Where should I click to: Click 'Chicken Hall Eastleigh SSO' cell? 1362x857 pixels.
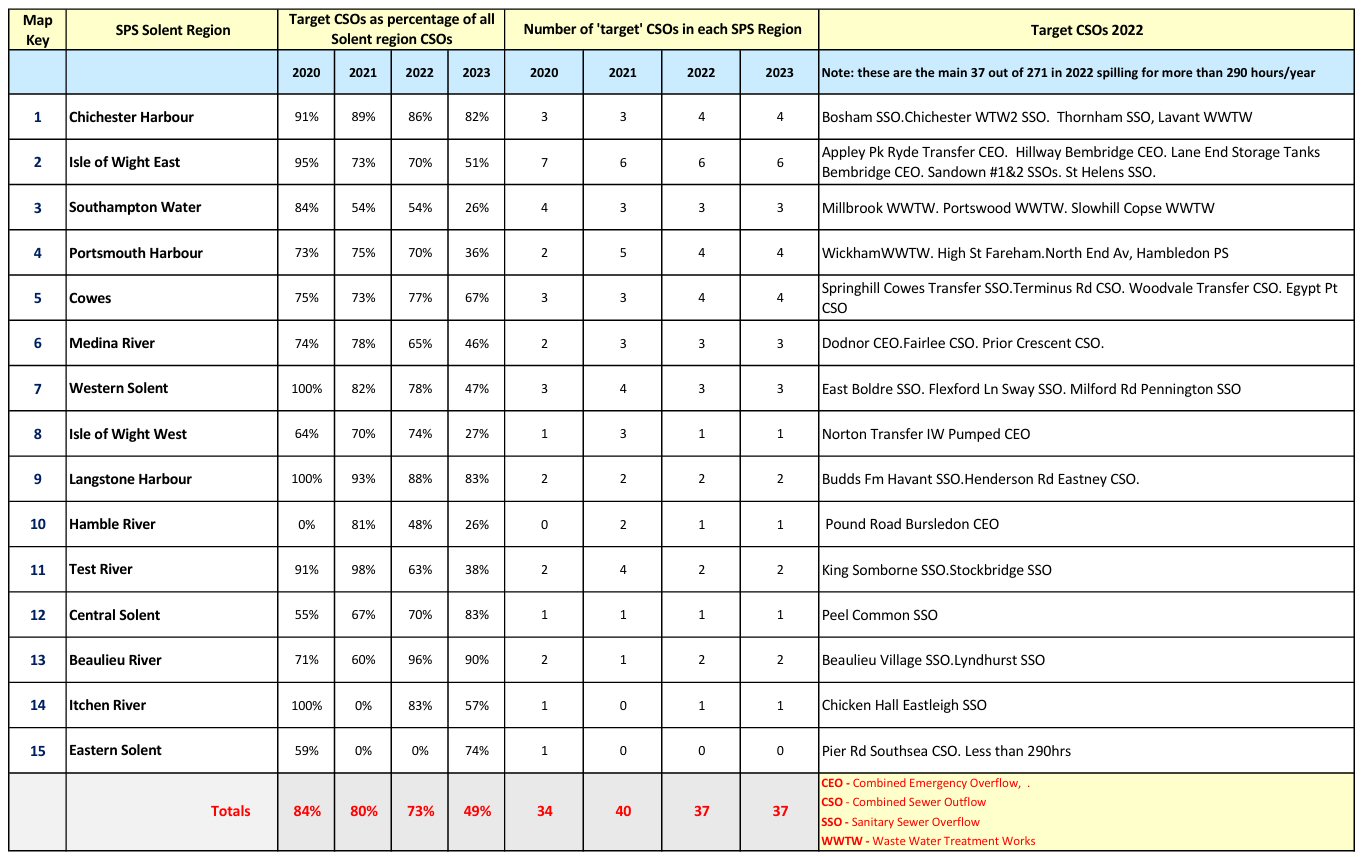(903, 705)
